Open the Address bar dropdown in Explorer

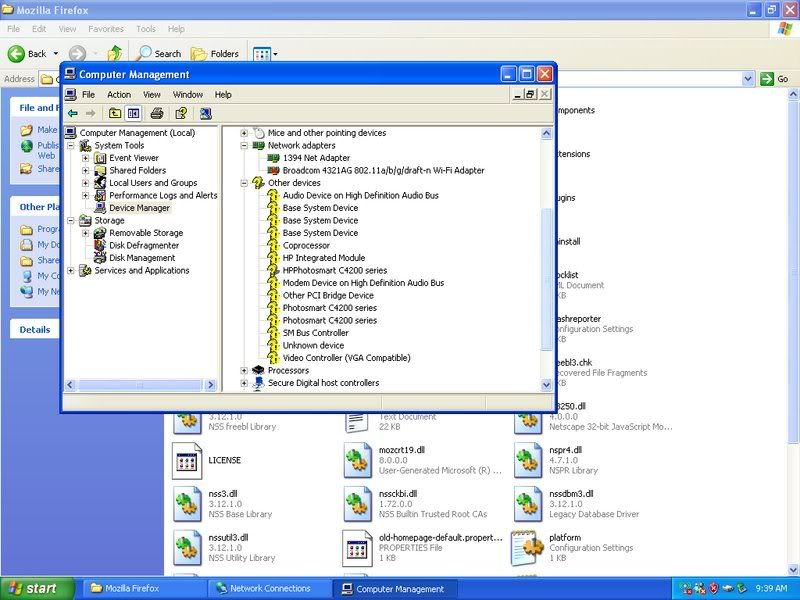pyautogui.click(x=747, y=79)
